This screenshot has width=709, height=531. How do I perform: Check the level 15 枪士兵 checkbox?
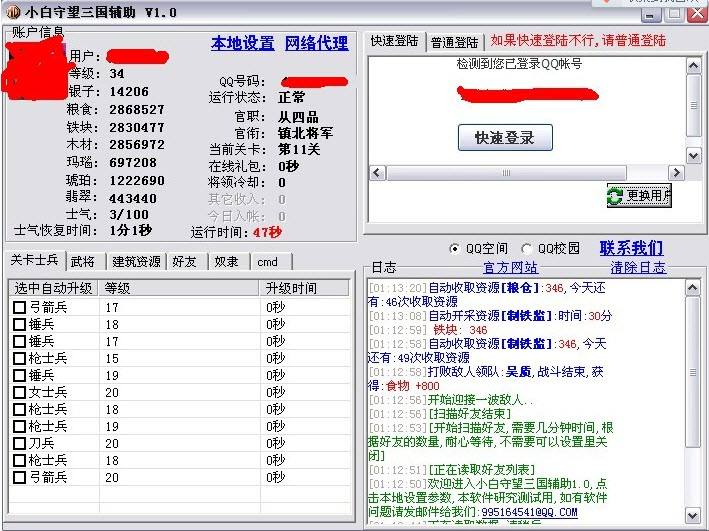coord(19,359)
